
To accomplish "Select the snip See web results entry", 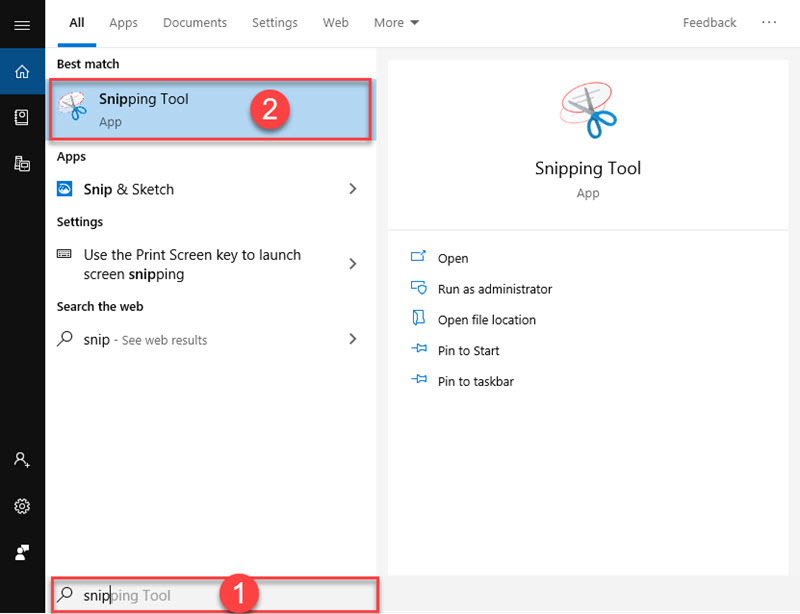I will pos(210,339).
